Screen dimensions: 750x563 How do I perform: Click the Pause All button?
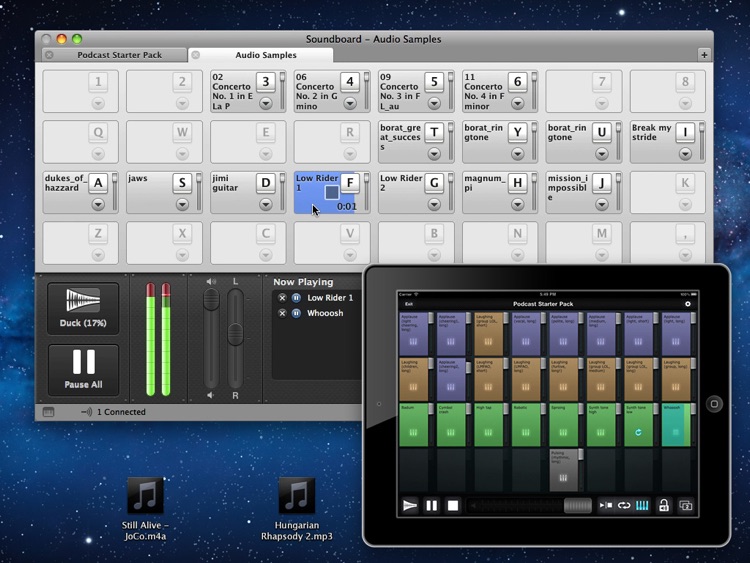coord(83,370)
